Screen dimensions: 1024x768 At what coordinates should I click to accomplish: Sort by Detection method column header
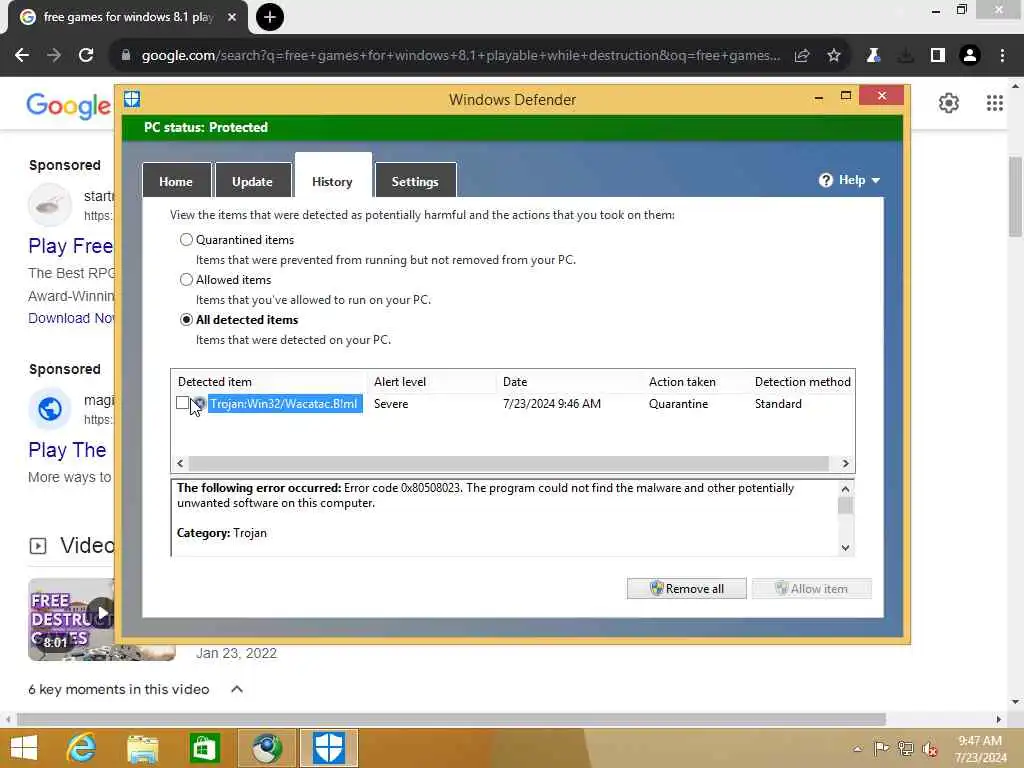click(x=802, y=381)
